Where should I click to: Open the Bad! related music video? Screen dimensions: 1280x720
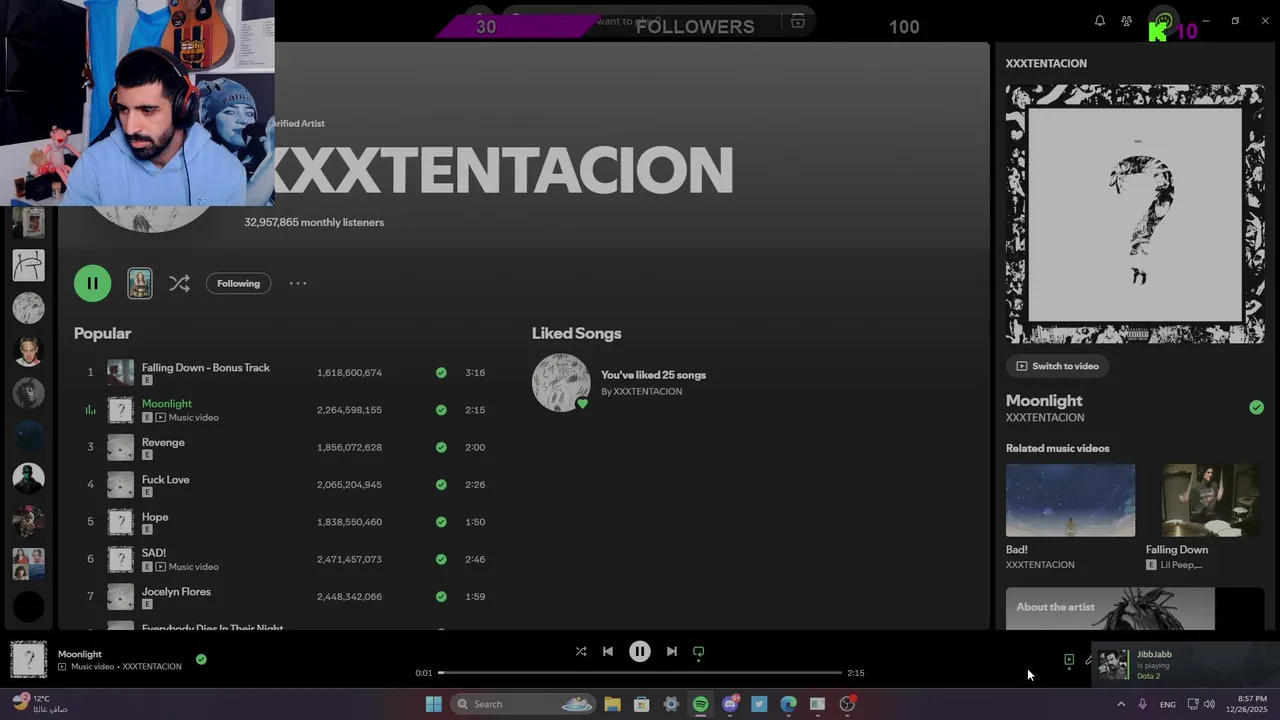(x=1070, y=500)
